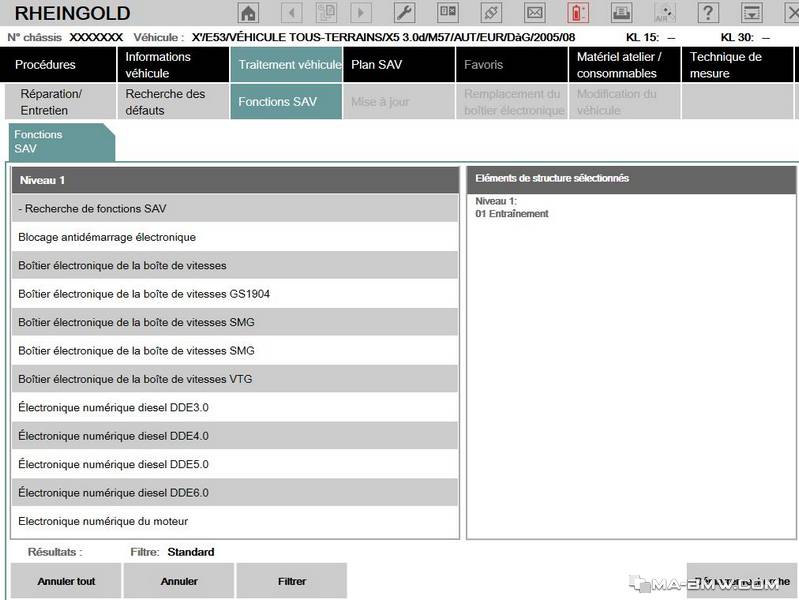Click the N° châssis XXXXXXX value
This screenshot has height=600, width=799.
pyautogui.click(x=96, y=37)
